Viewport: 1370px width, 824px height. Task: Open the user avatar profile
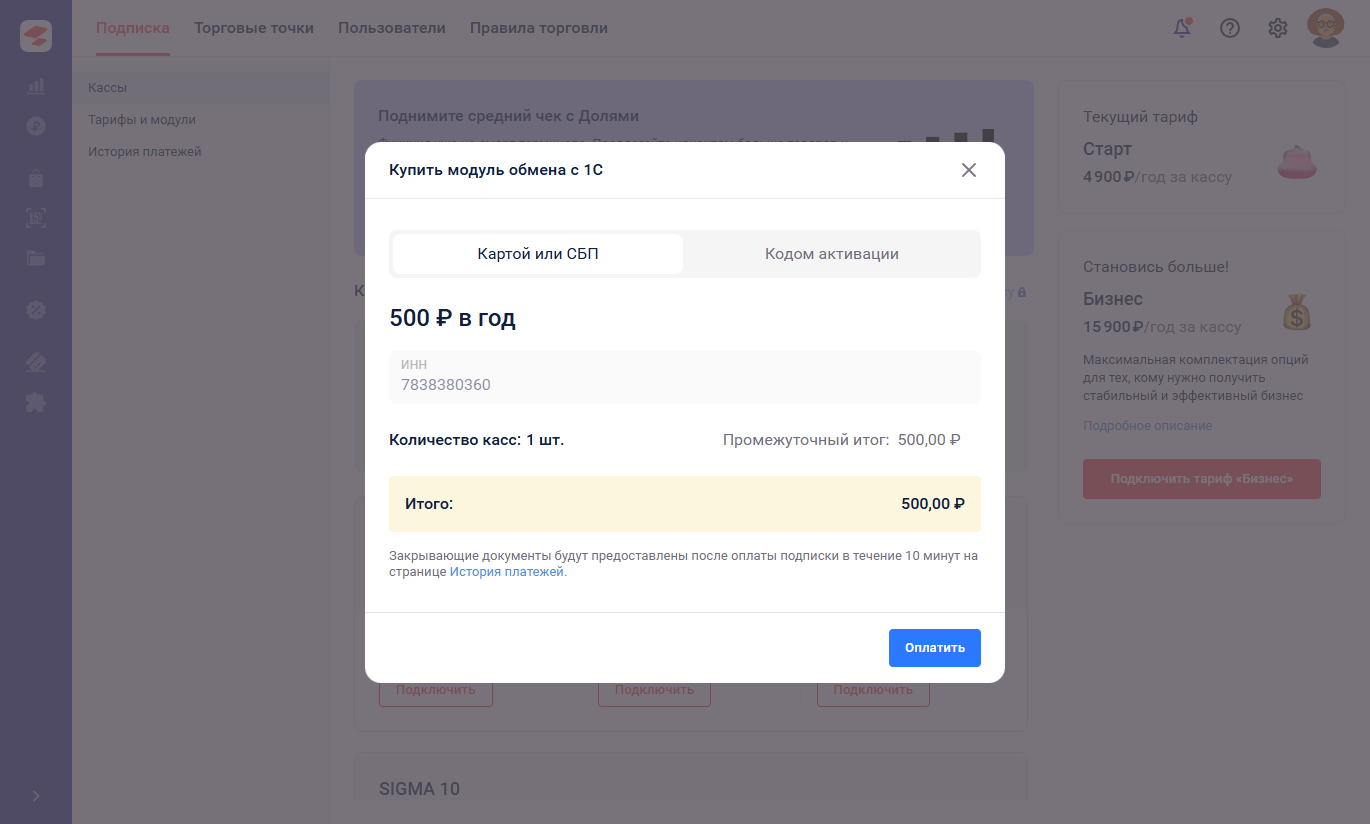(1326, 28)
